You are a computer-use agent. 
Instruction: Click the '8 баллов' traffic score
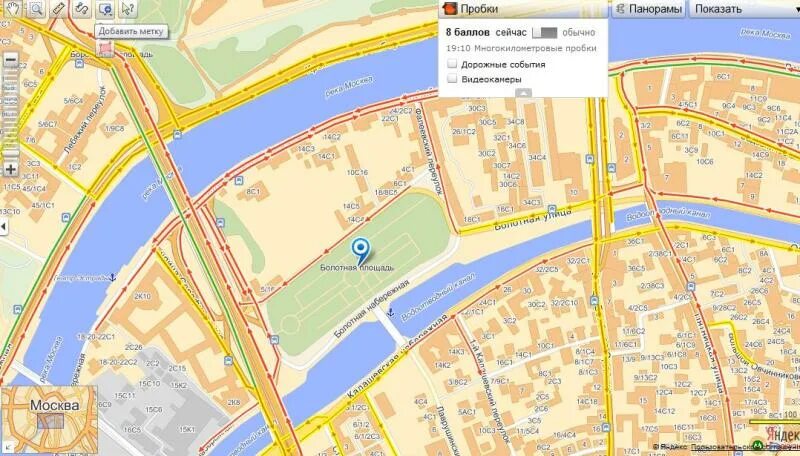[467, 32]
